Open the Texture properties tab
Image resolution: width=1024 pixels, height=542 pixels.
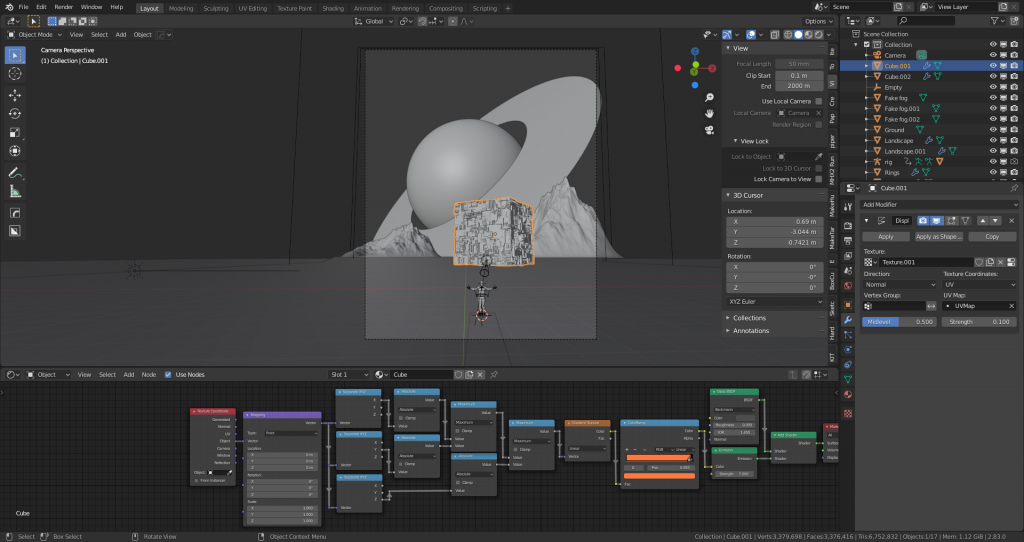(848, 413)
